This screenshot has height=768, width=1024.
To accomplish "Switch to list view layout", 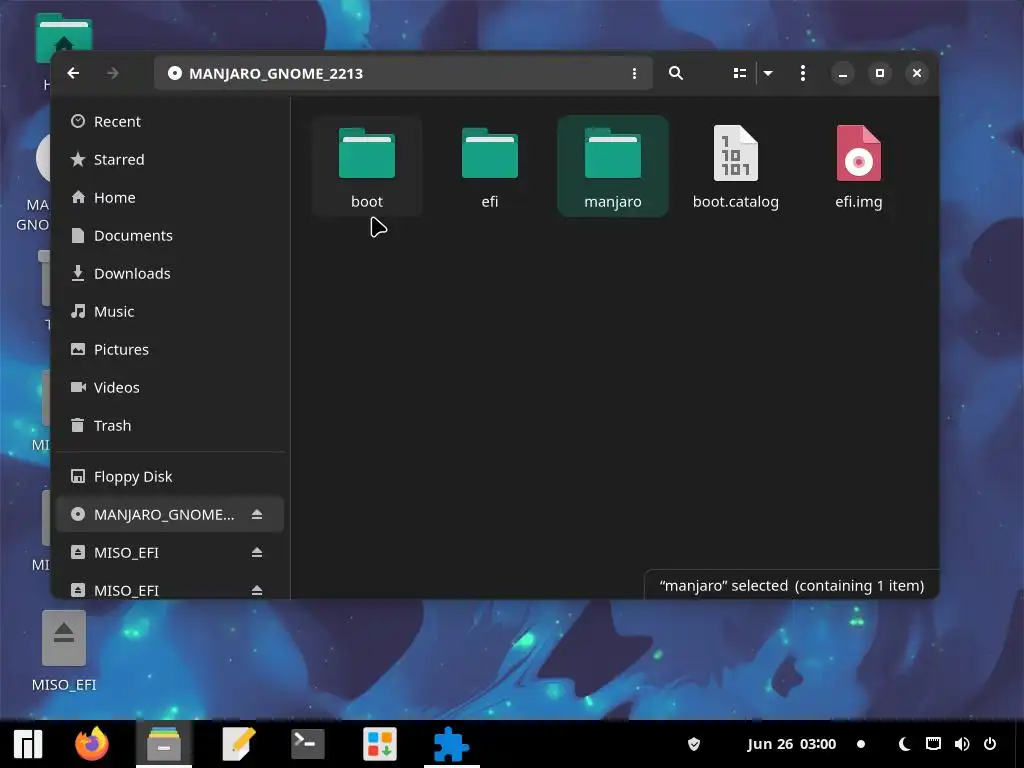I will [739, 73].
